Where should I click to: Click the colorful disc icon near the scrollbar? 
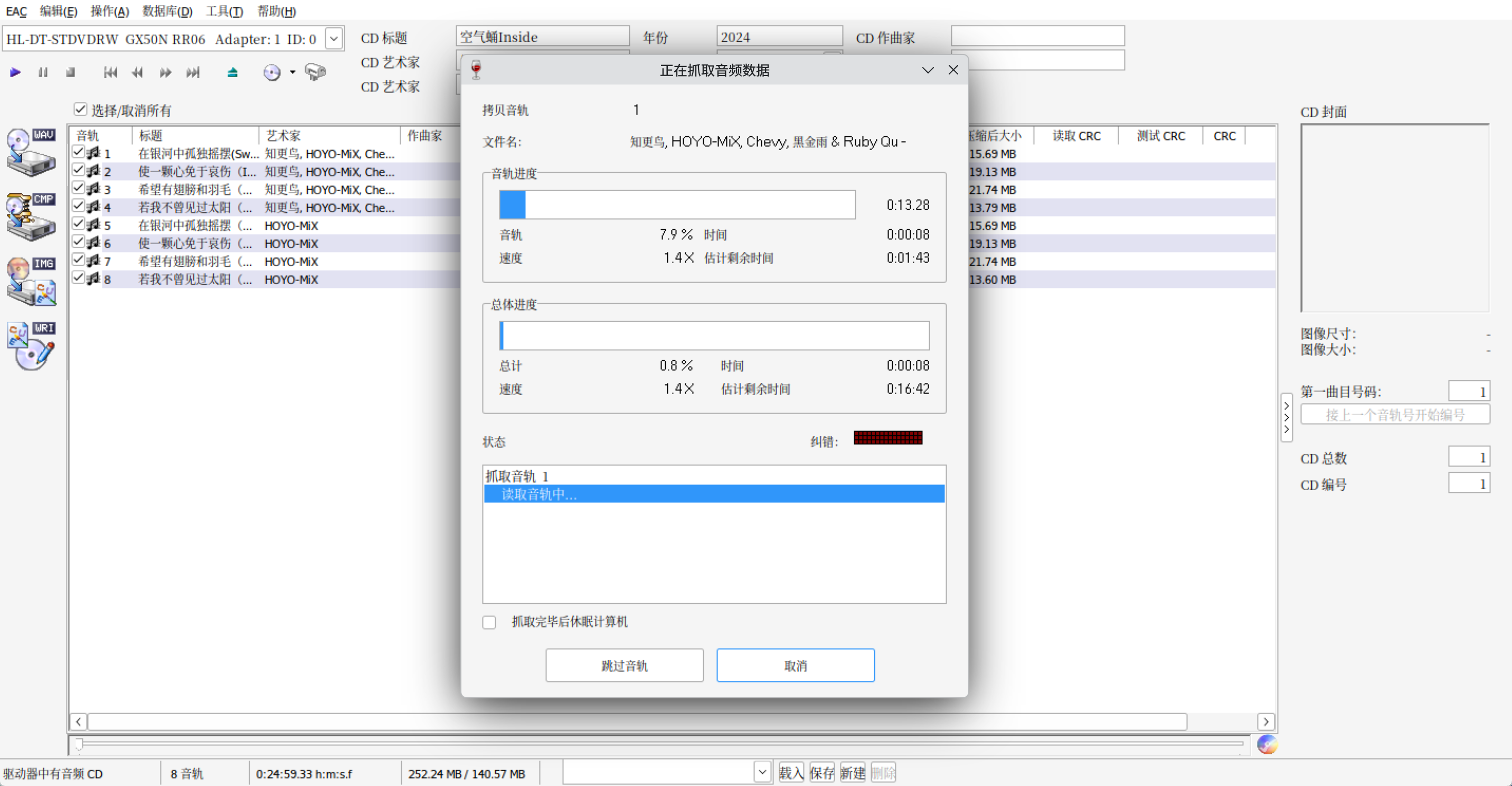click(x=1267, y=744)
